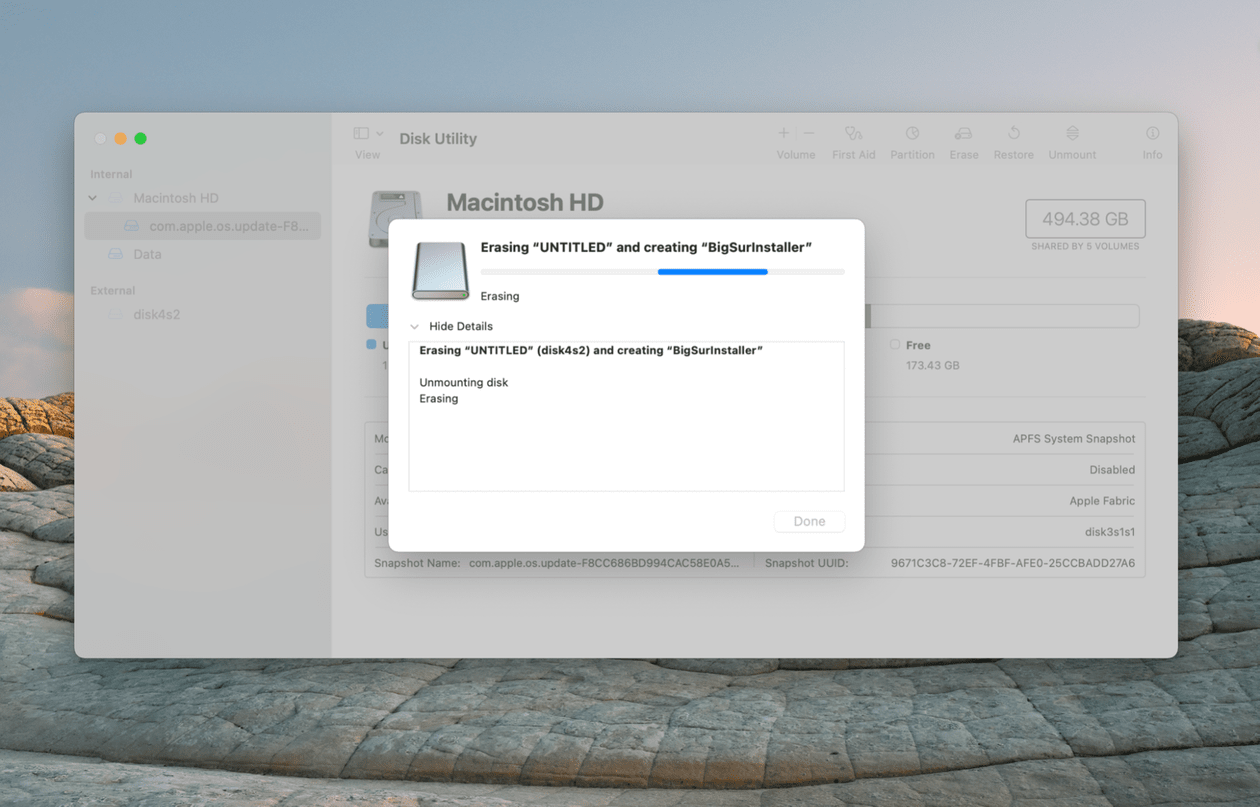Select com.apple.os.update snapshot in sidebar
Screen dimensions: 1260x807
(x=203, y=226)
